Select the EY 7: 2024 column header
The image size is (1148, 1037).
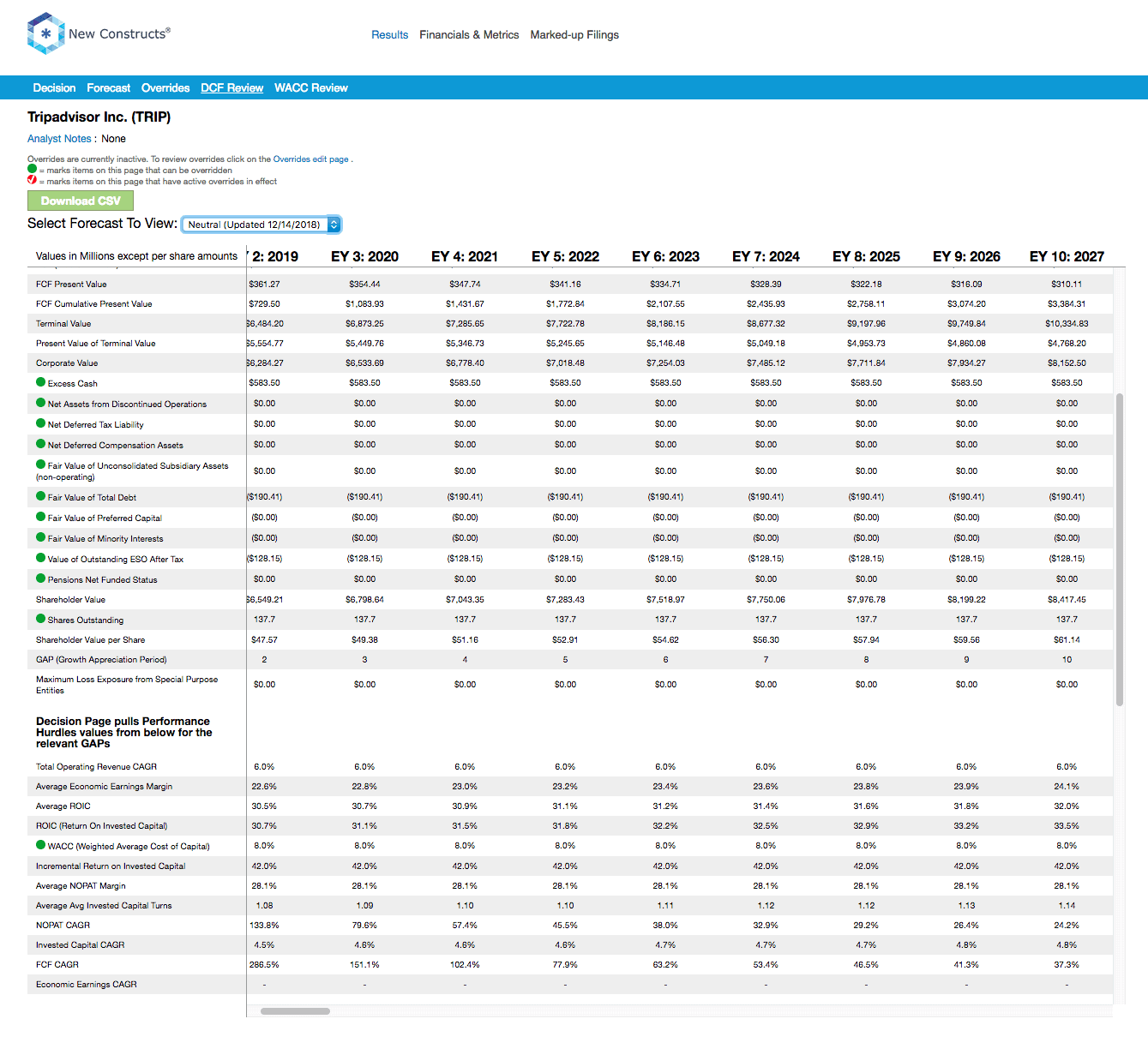point(766,257)
